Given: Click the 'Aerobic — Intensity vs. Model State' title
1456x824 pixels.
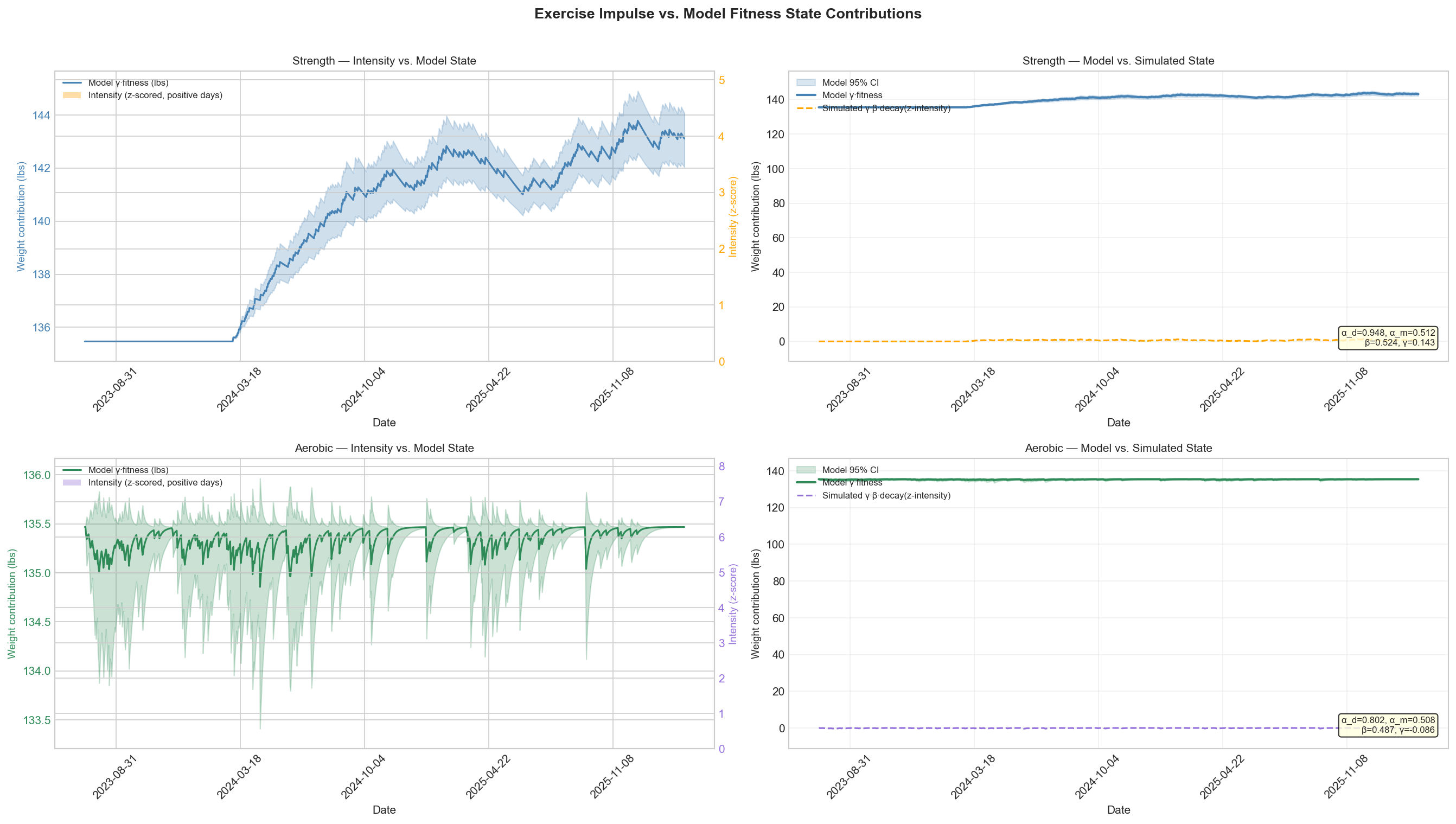Looking at the screenshot, I should click(384, 448).
